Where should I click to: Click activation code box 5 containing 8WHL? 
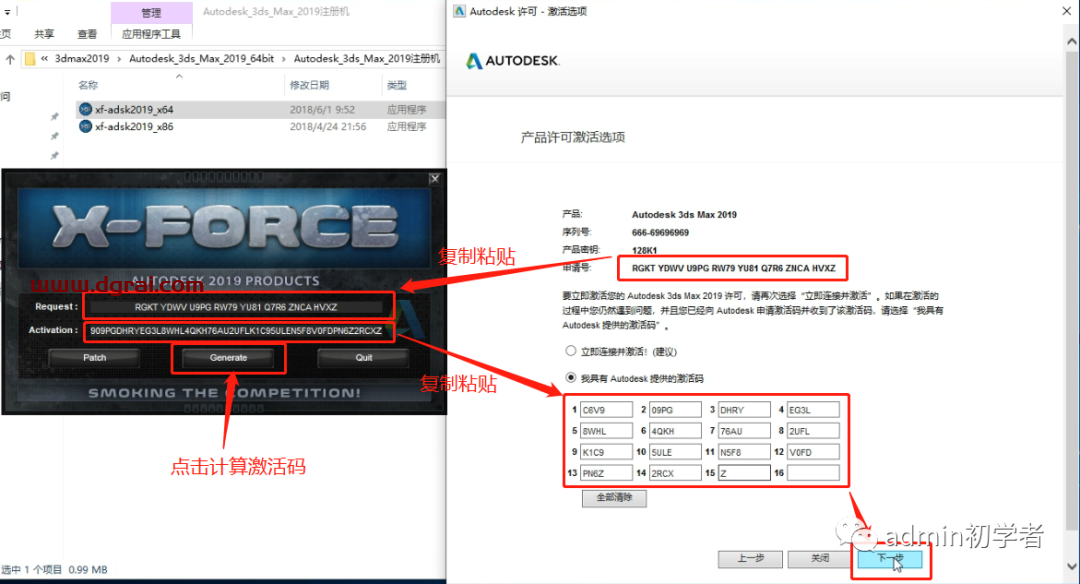click(x=606, y=431)
